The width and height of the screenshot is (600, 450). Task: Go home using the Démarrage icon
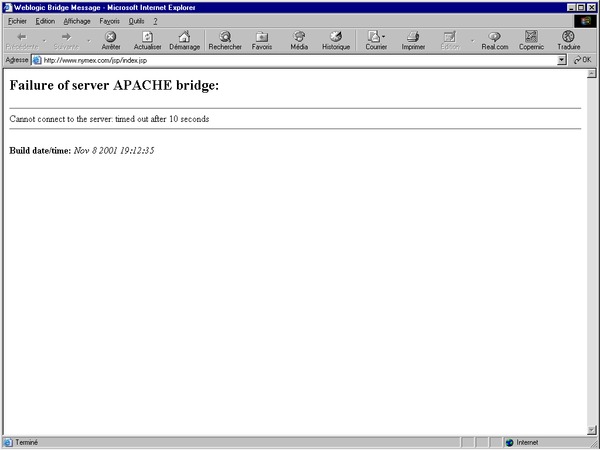click(x=184, y=41)
